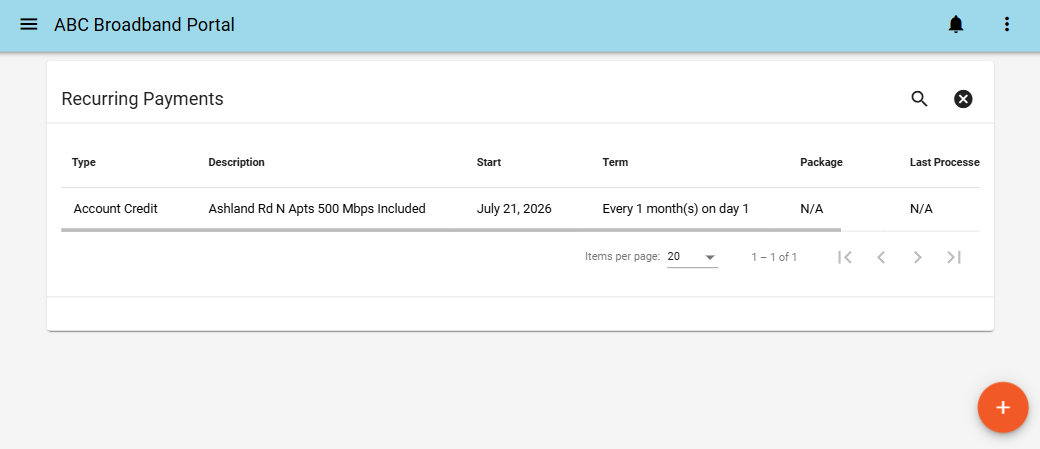Go to first page of results
The height and width of the screenshot is (449, 1040).
pos(844,257)
